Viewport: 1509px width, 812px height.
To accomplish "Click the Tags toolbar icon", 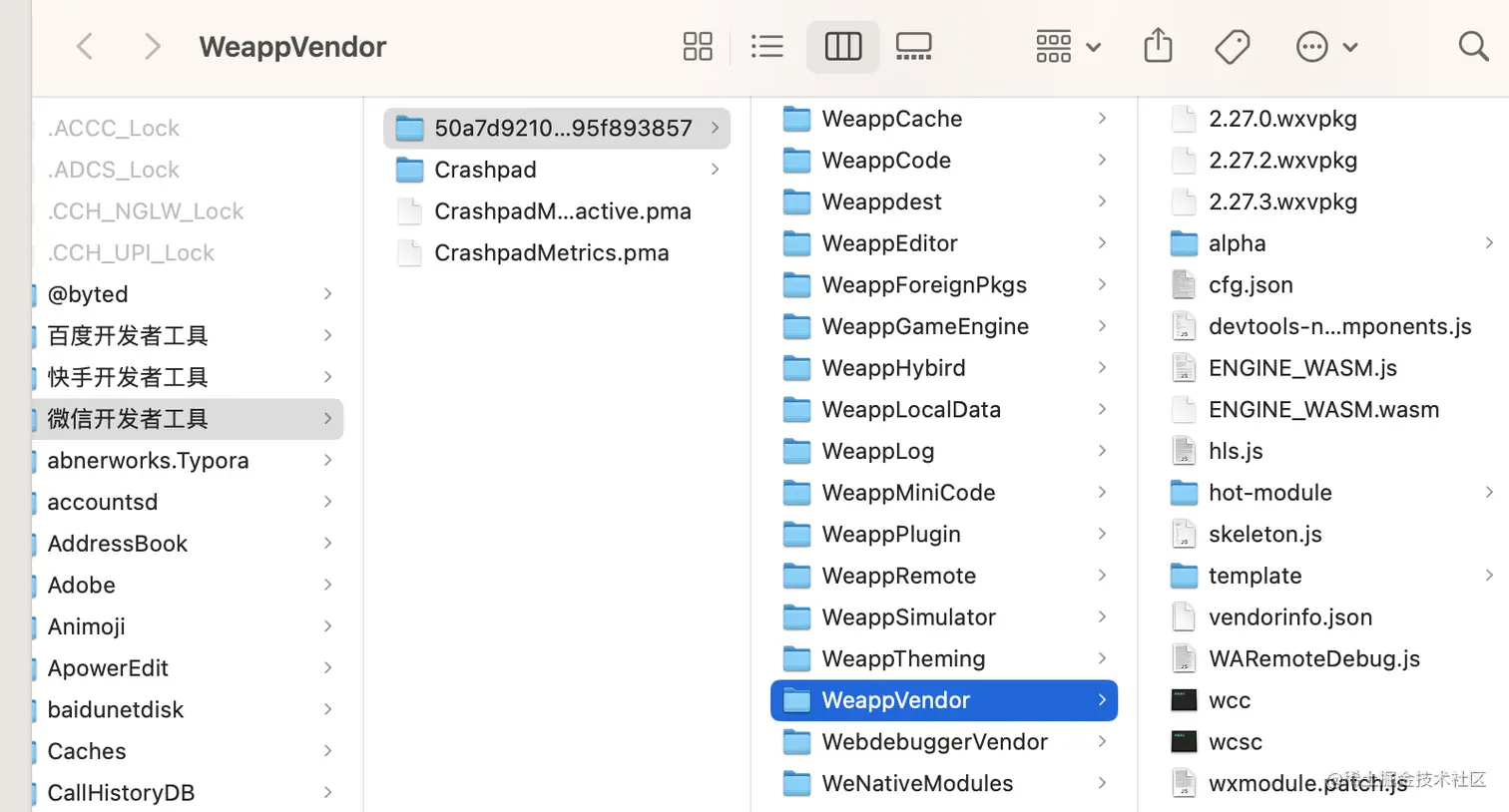I will tap(1233, 46).
